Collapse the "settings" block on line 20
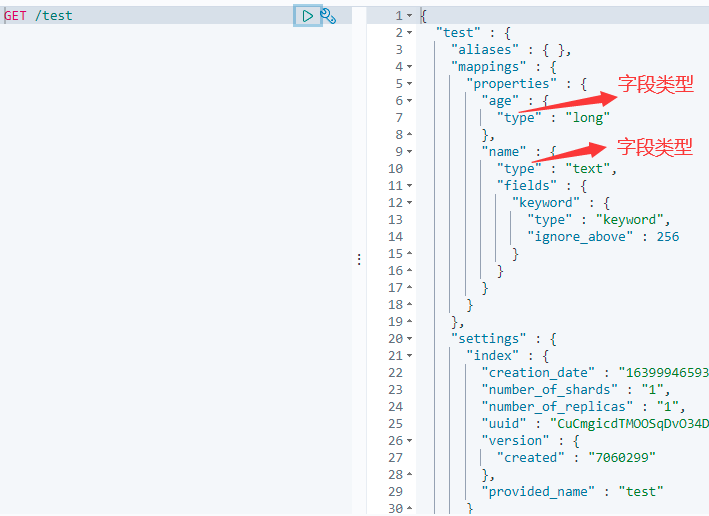The width and height of the screenshot is (709, 516). coord(410,339)
